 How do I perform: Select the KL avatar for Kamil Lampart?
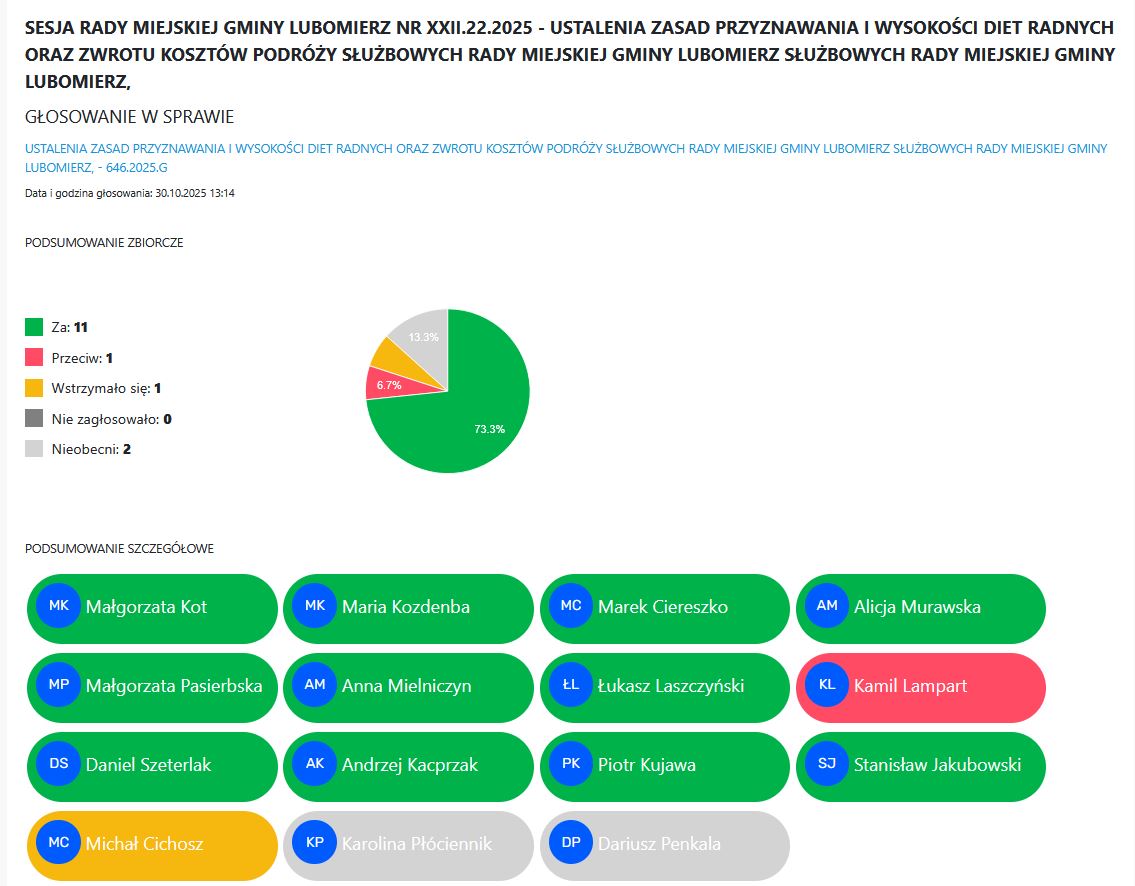(x=827, y=685)
